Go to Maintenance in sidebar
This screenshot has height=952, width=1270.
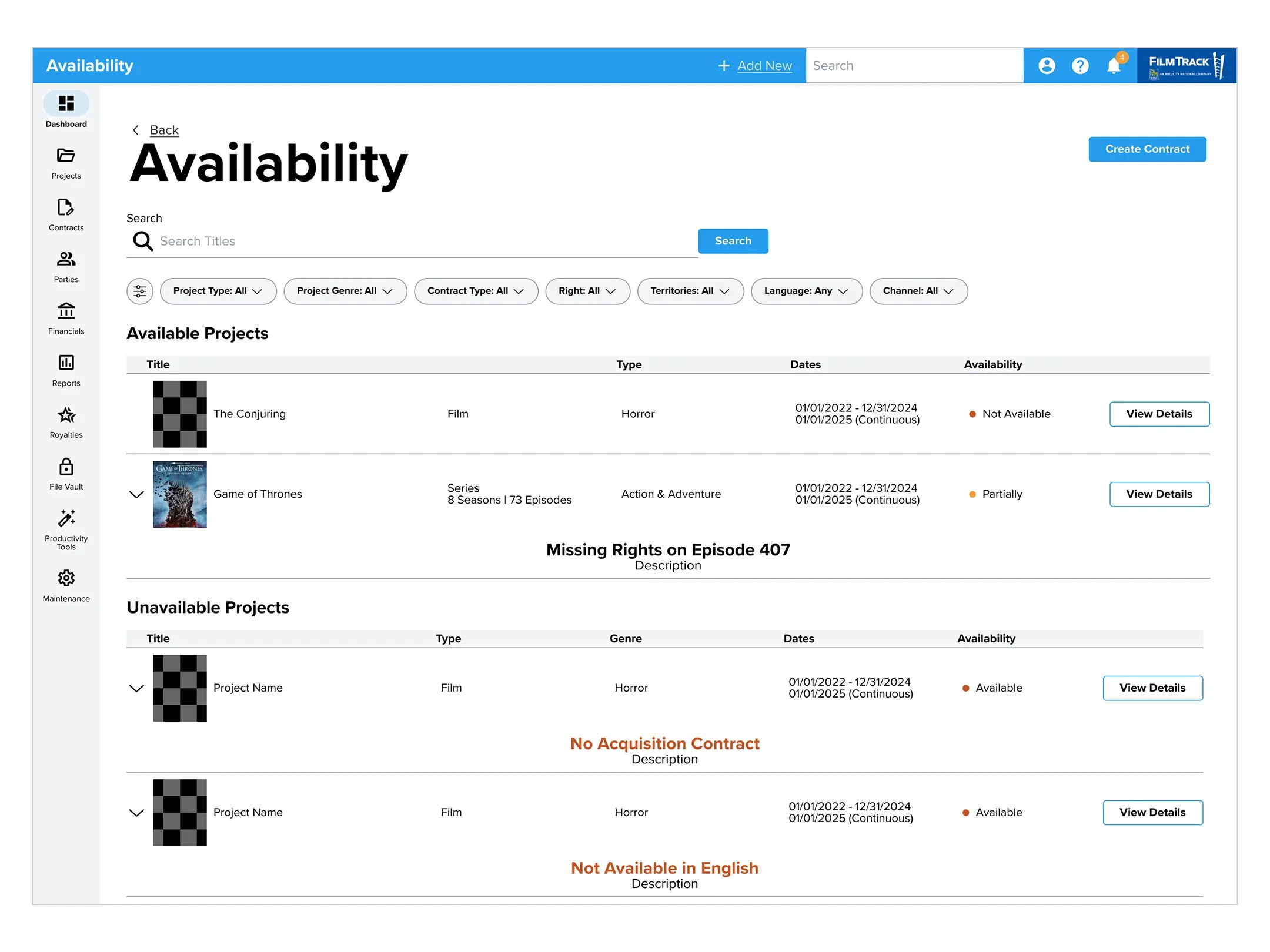coord(66,585)
